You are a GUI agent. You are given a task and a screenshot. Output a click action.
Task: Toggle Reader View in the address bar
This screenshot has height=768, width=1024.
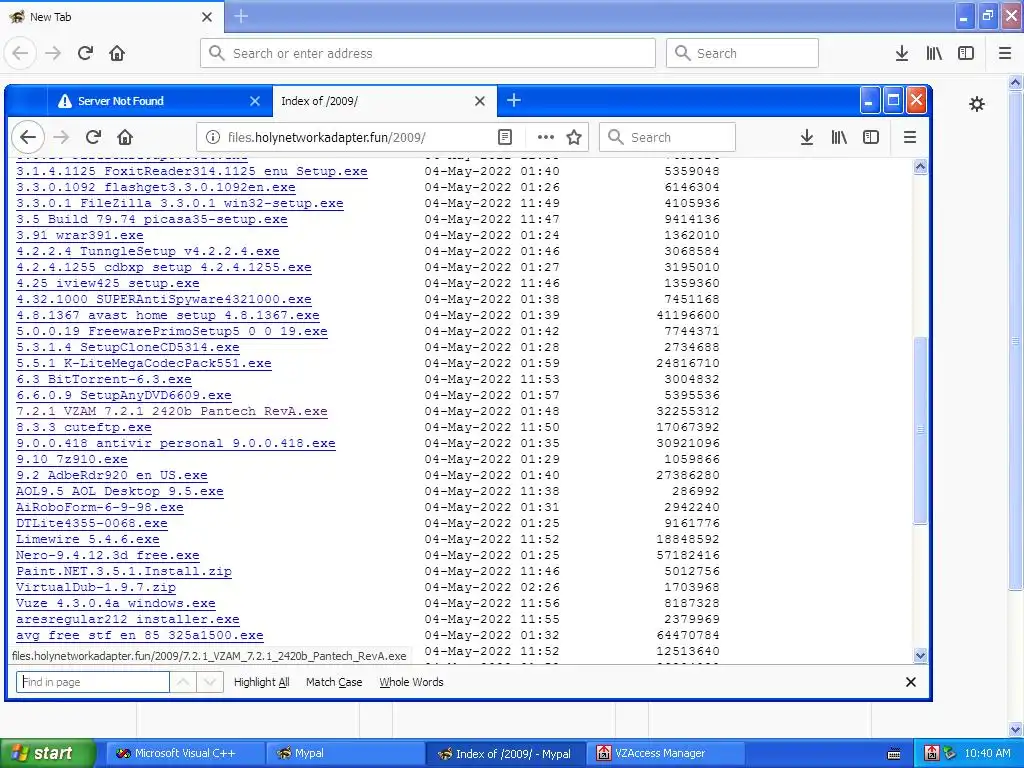(x=505, y=137)
